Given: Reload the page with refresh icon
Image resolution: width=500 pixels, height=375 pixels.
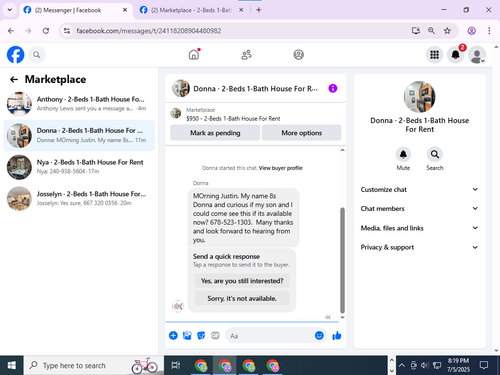Looking at the screenshot, I should point(46,31).
